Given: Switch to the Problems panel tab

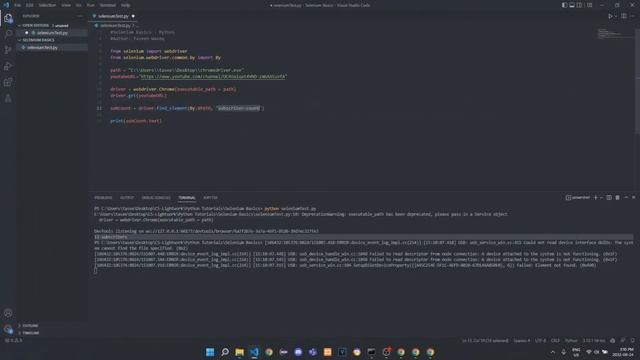Looking at the screenshot, I should pyautogui.click(x=103, y=198).
